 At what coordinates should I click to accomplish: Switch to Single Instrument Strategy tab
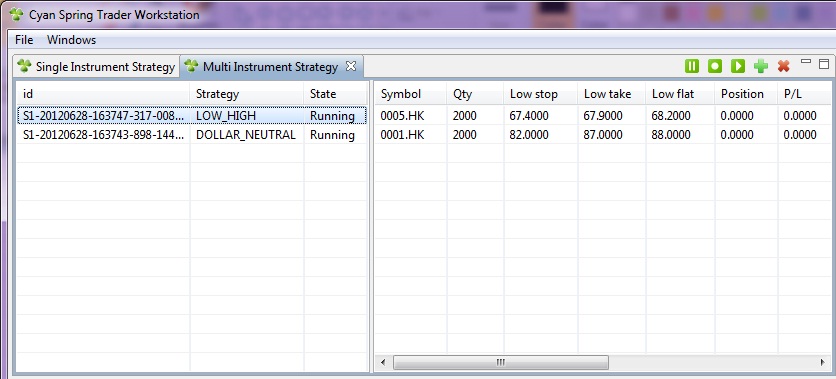[96, 67]
